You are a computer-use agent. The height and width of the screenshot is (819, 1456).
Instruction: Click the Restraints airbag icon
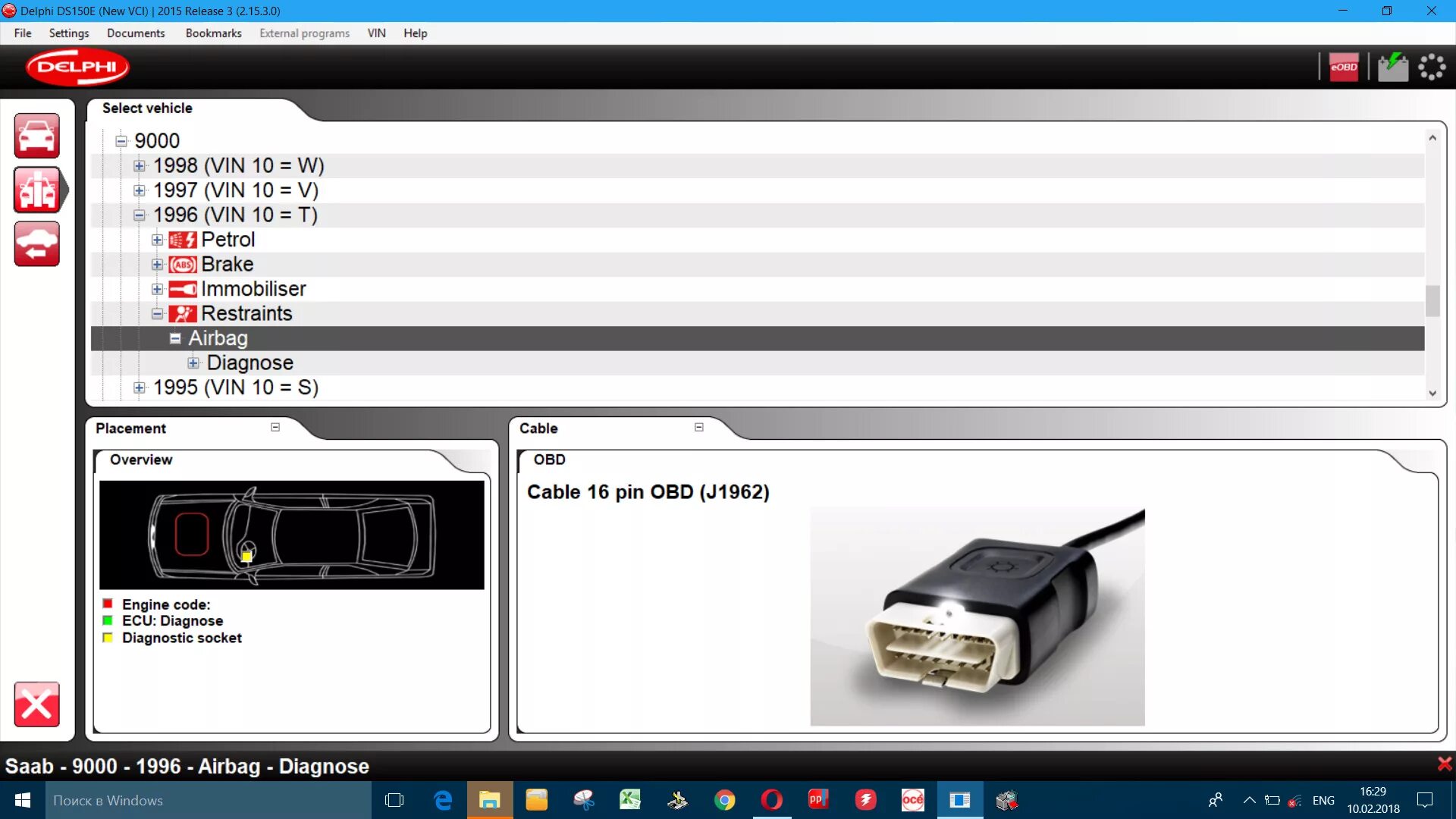click(x=182, y=314)
